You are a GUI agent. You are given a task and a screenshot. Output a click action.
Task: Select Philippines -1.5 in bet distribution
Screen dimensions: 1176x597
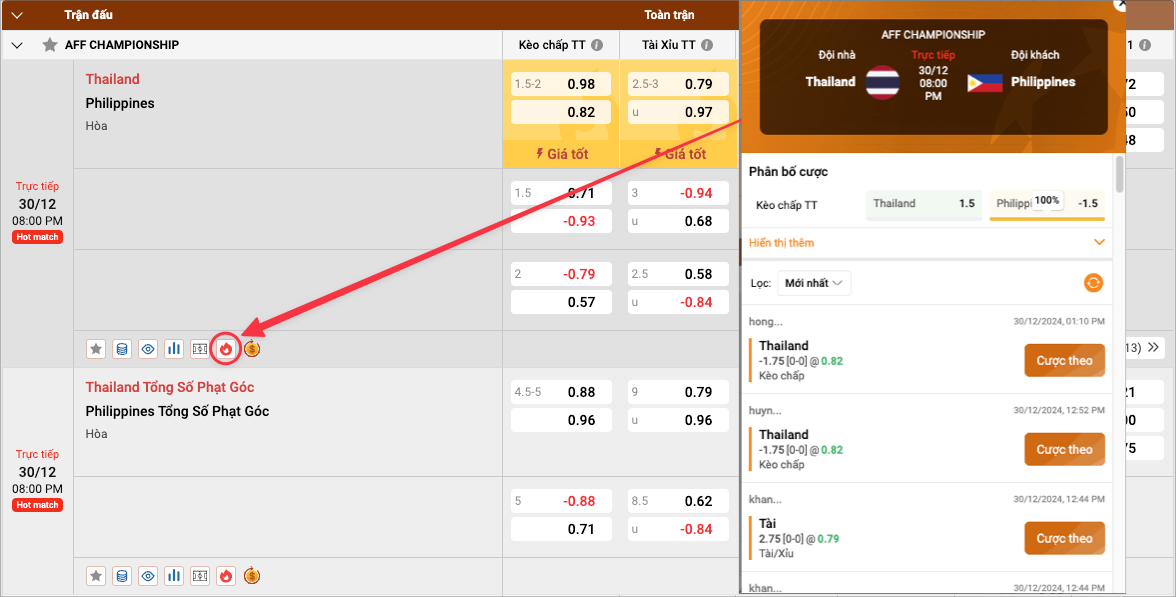coord(1048,204)
